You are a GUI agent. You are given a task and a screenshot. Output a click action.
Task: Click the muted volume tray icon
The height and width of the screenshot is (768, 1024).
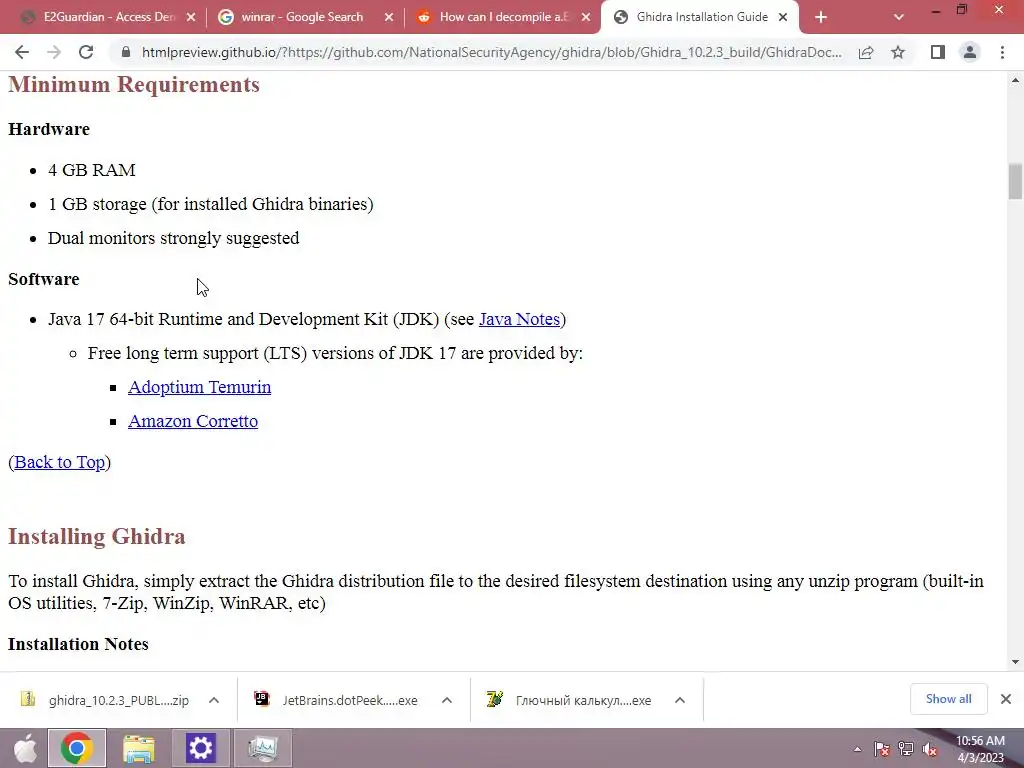930,749
